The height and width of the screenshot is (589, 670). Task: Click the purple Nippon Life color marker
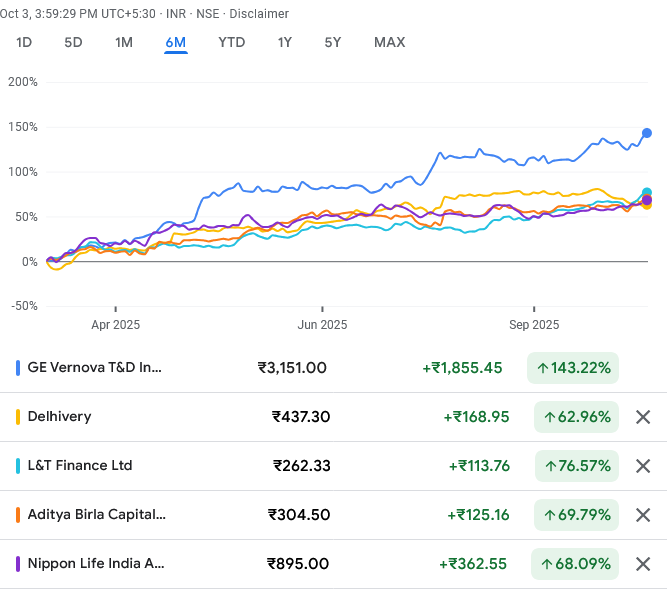coord(18,564)
